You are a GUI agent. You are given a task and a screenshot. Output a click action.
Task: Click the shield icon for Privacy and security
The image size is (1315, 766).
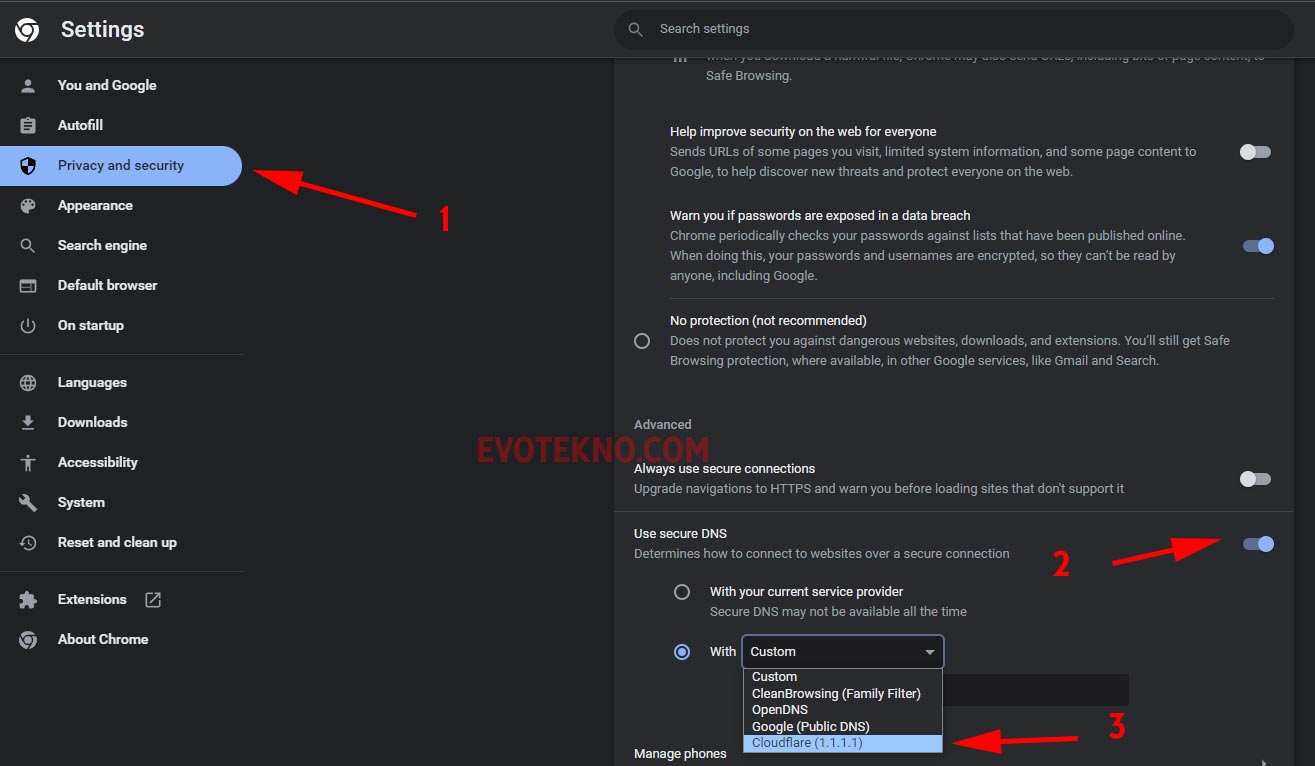click(x=28, y=165)
